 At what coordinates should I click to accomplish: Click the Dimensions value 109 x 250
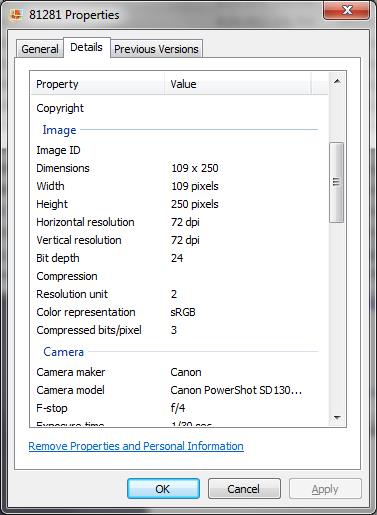195,168
